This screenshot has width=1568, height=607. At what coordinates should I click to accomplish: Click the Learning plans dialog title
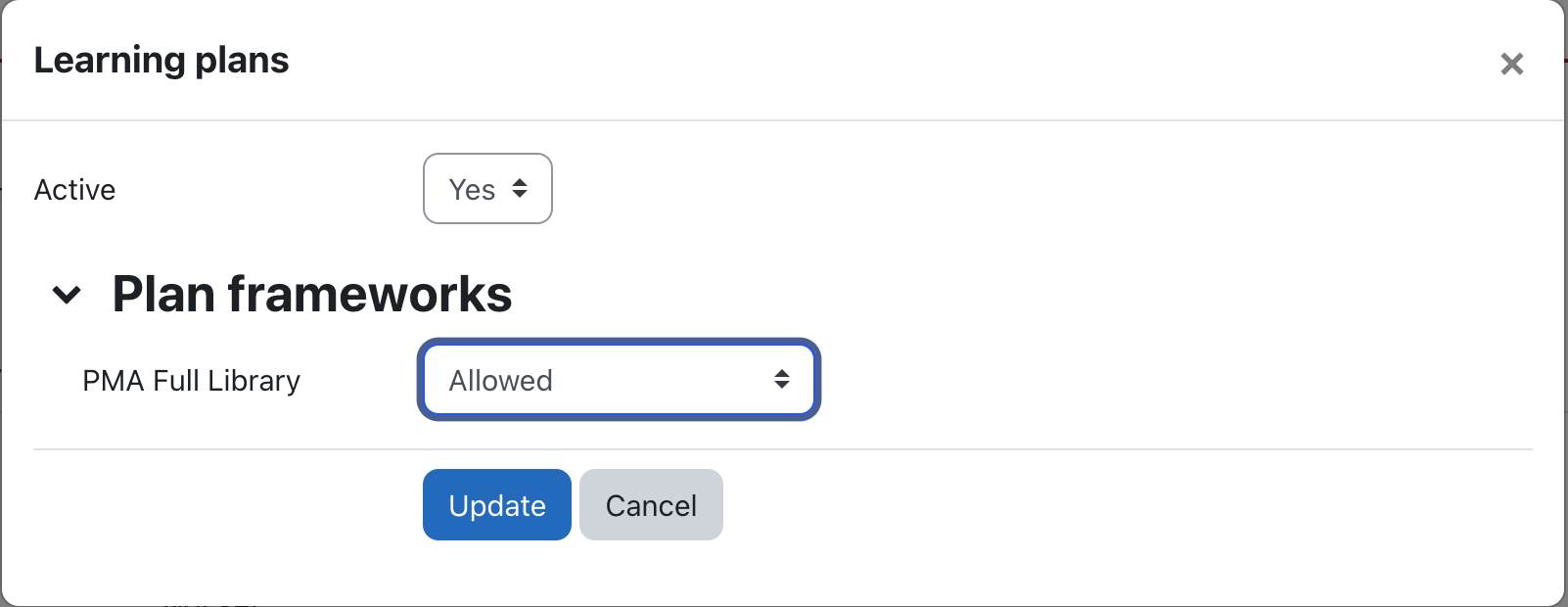click(x=161, y=61)
